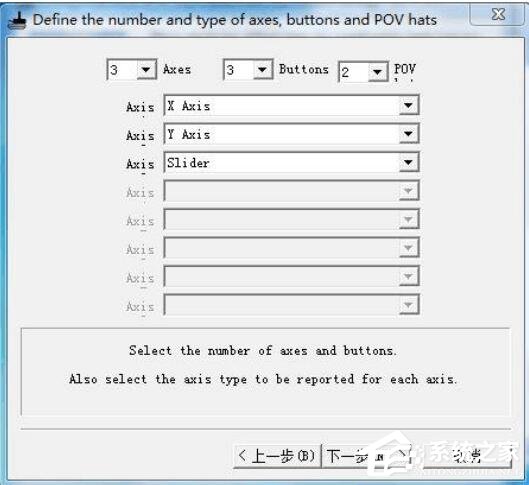Open the Buttons count dropdown arrow
Screen dimensions: 529x485
coord(262,70)
